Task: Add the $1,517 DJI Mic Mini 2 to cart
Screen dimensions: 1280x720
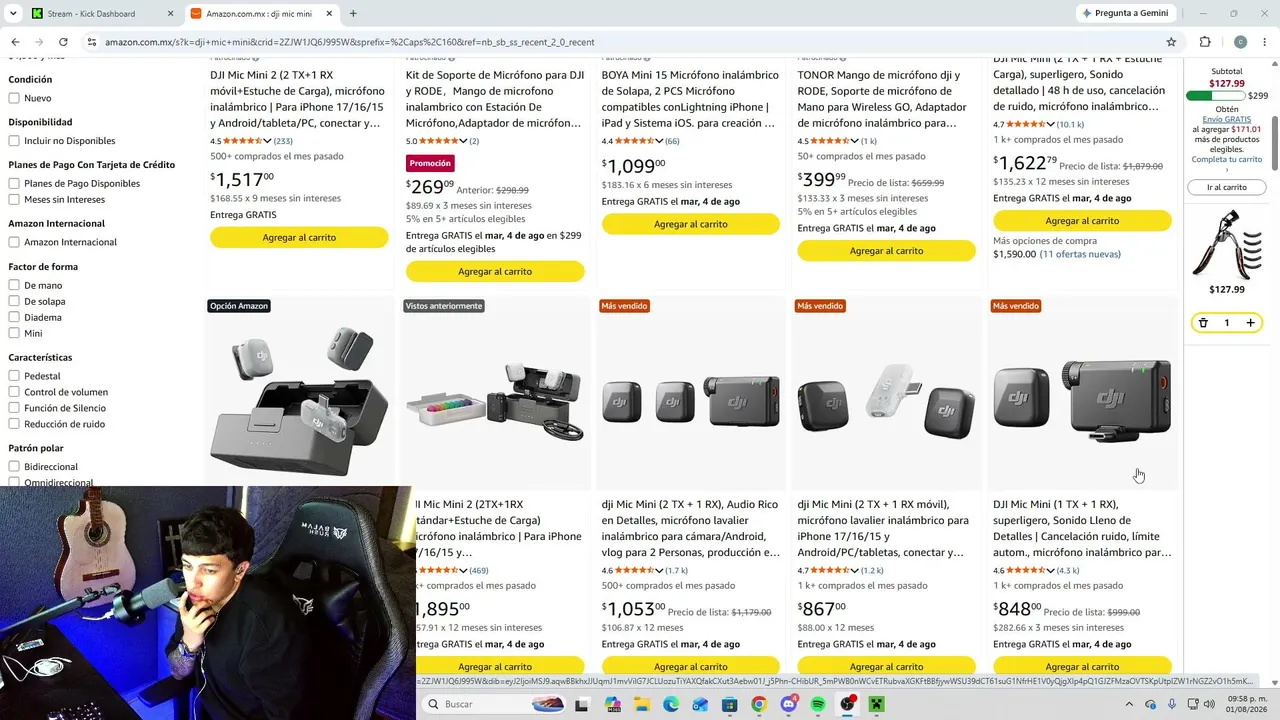Action: pos(299,238)
